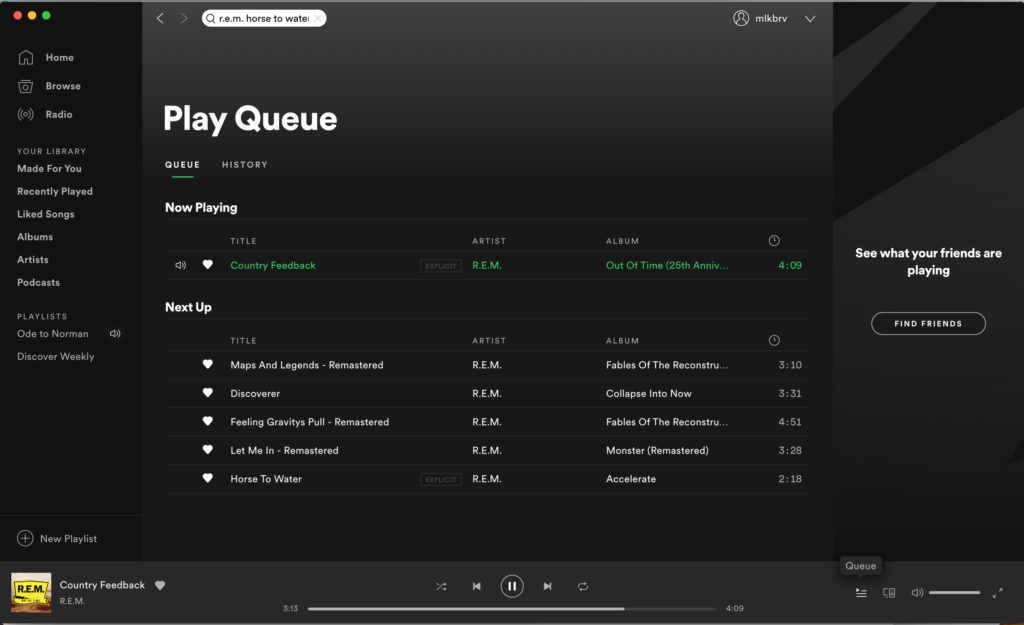Switch to the Queue tab
Image resolution: width=1024 pixels, height=625 pixels.
182,165
